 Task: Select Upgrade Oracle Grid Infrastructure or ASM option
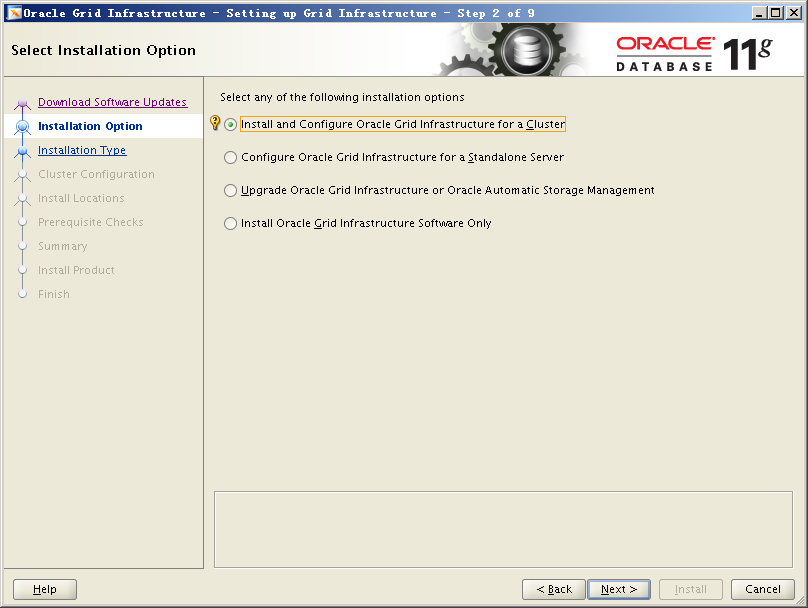click(x=231, y=191)
